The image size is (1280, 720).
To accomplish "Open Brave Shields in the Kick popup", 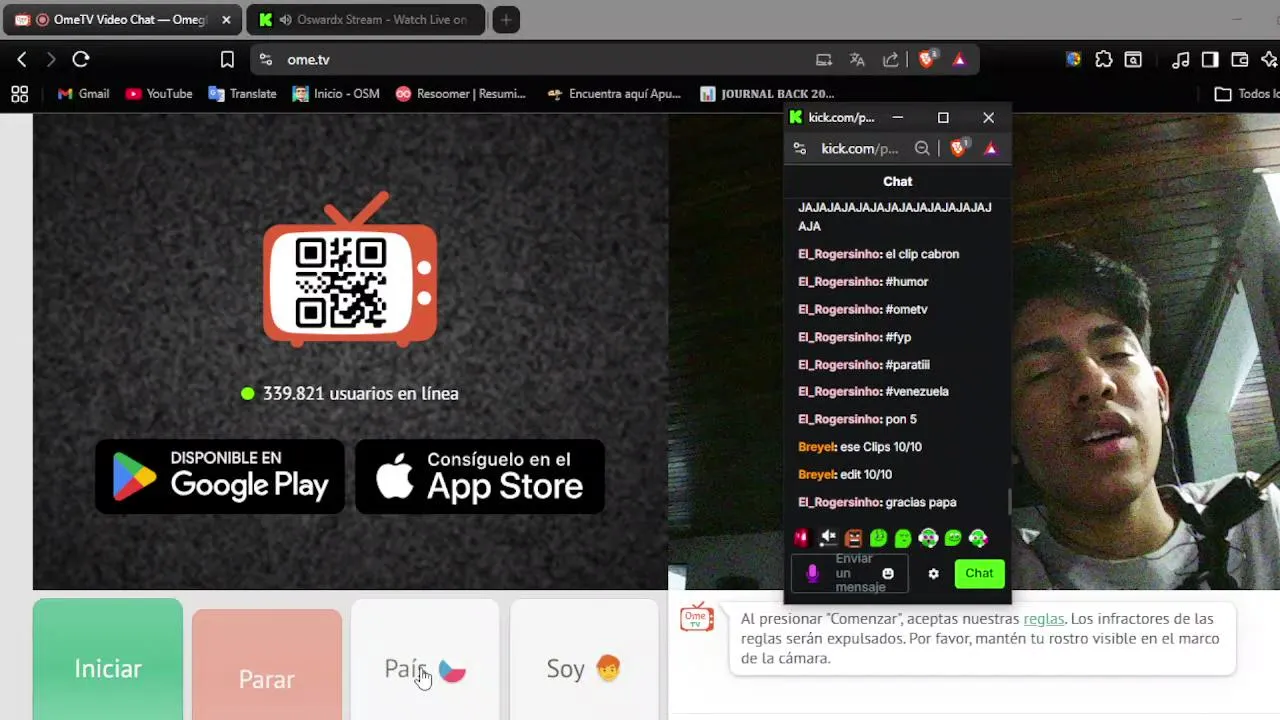I will click(958, 149).
